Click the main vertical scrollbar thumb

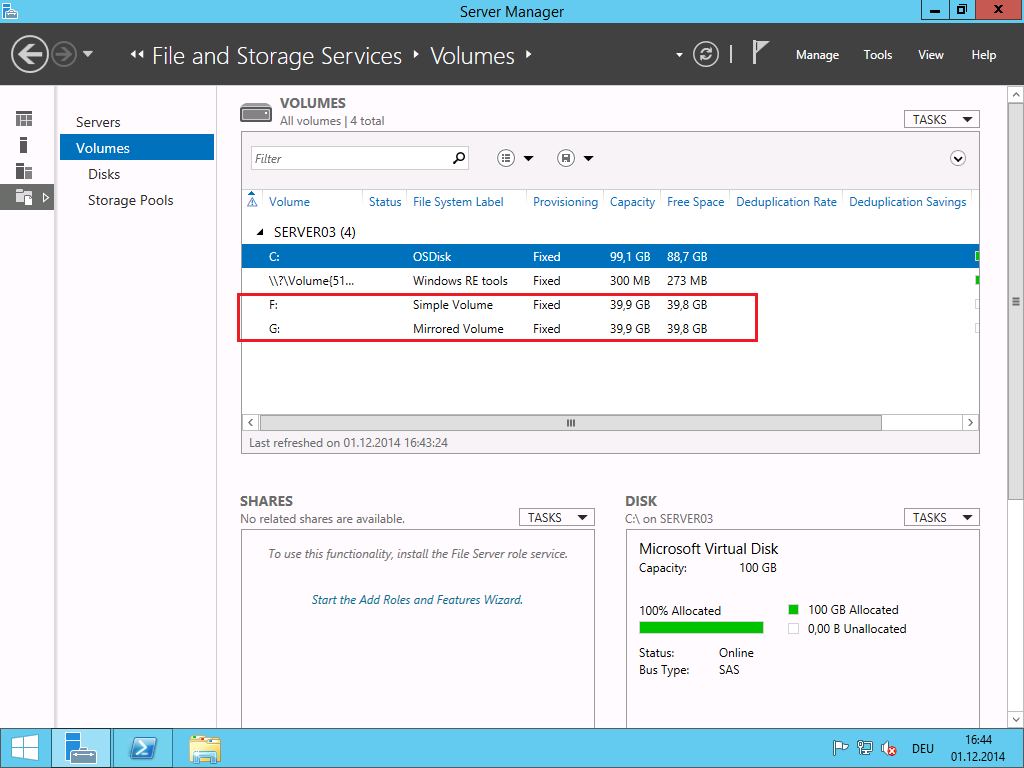pyautogui.click(x=1016, y=302)
